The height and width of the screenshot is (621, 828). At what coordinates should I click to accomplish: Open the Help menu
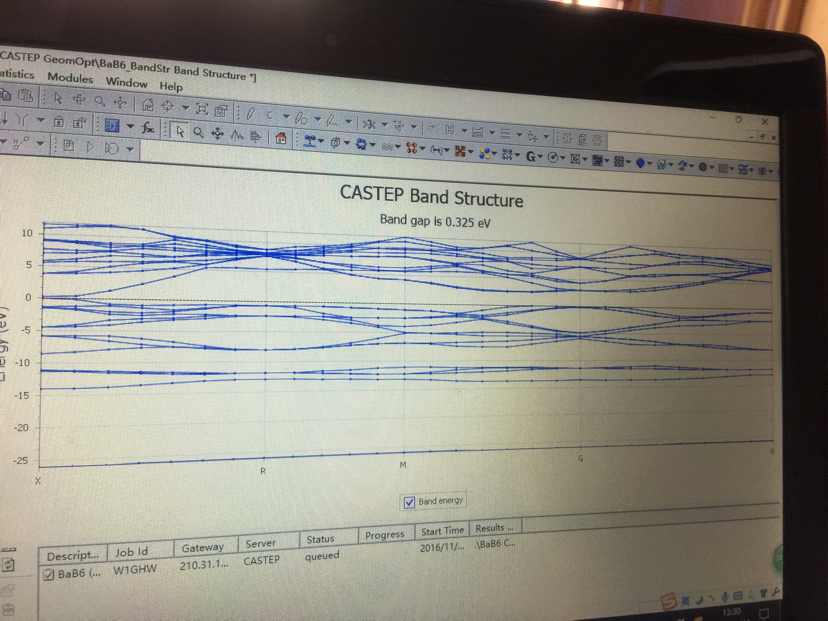pos(171,86)
